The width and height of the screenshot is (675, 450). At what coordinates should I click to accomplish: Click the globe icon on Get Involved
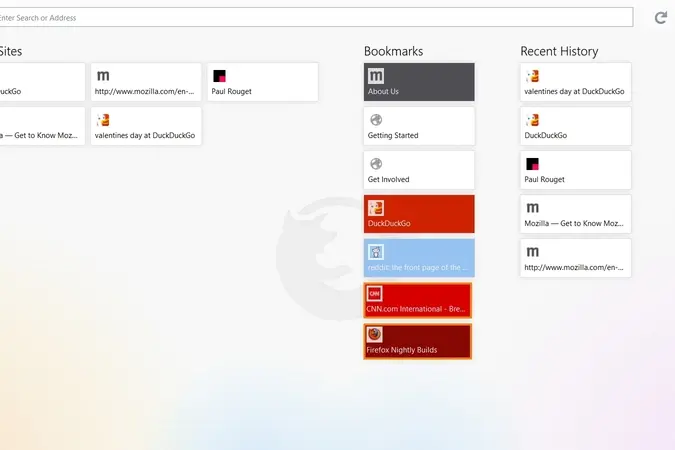[376, 164]
